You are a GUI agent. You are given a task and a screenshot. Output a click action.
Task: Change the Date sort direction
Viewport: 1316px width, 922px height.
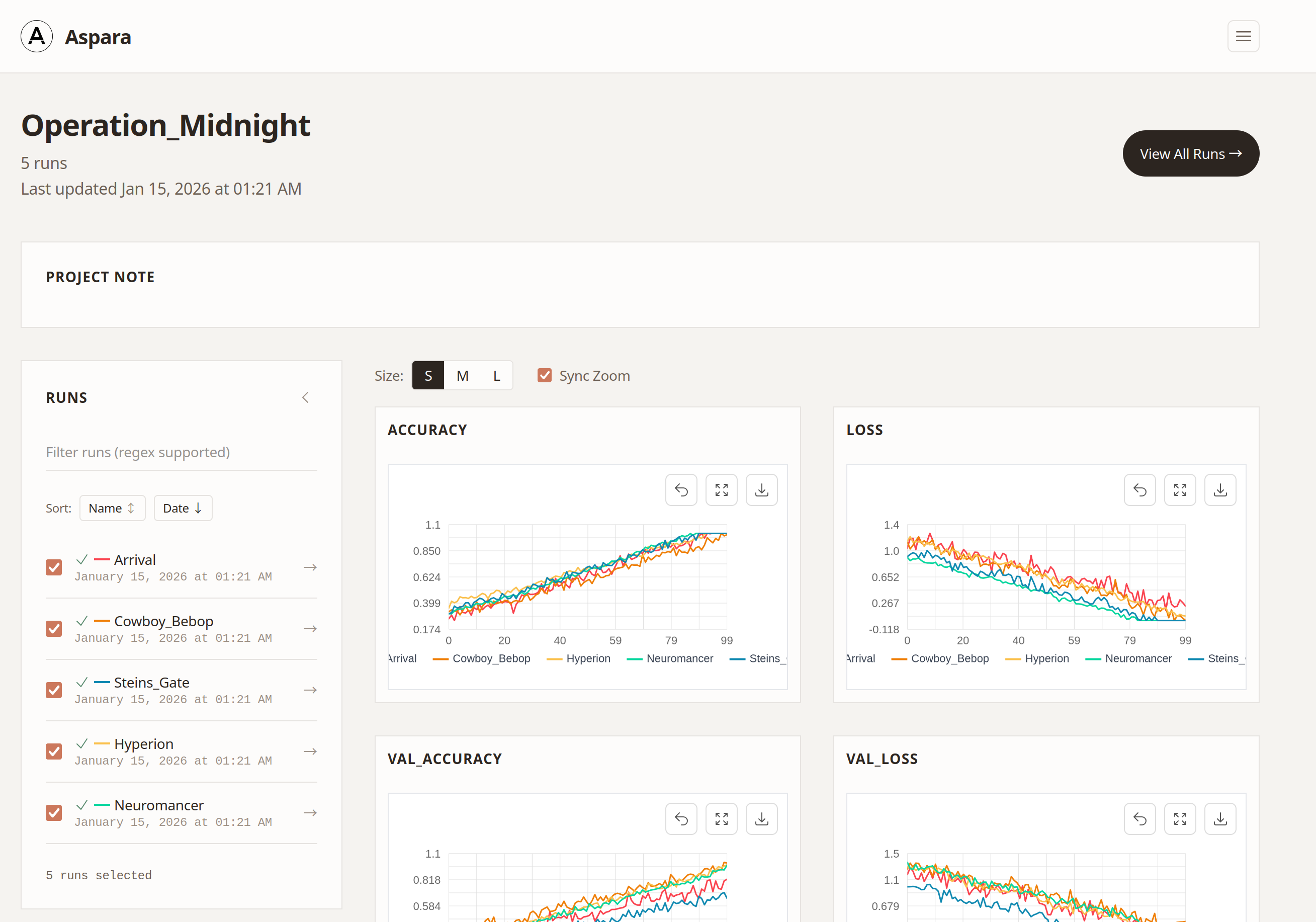tap(183, 508)
